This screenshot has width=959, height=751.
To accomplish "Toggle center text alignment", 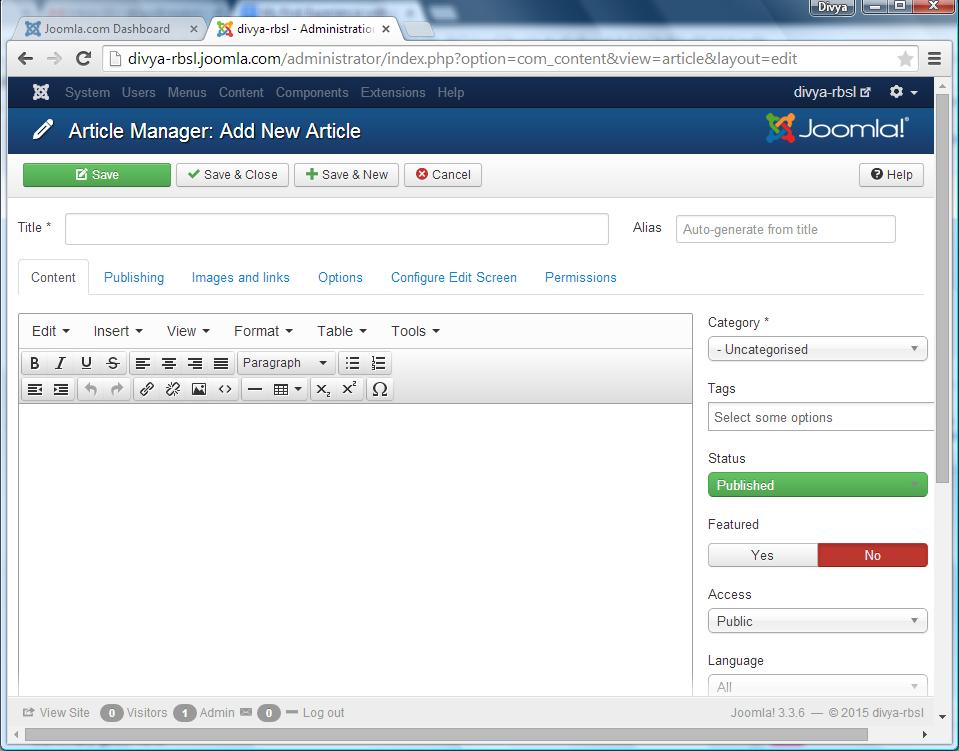I will coord(169,363).
